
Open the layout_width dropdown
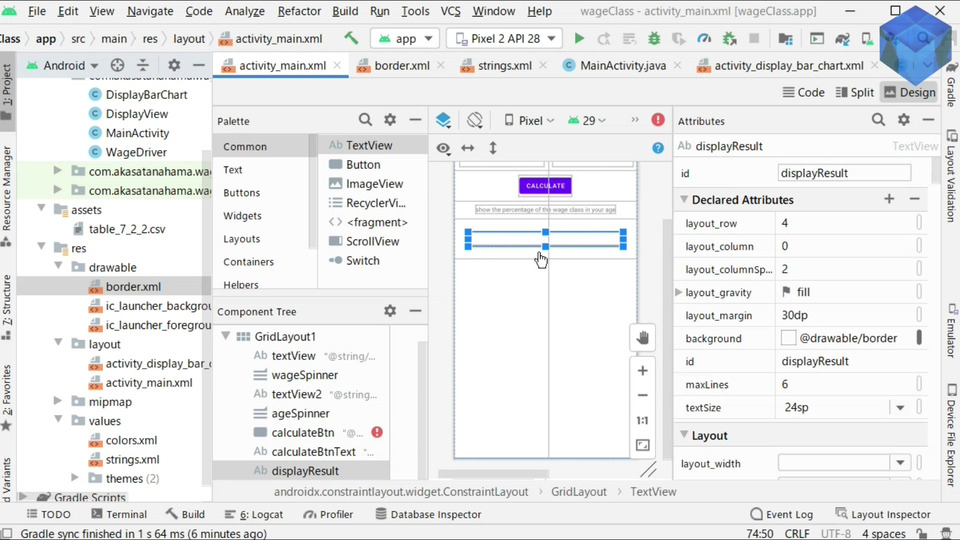click(x=900, y=463)
